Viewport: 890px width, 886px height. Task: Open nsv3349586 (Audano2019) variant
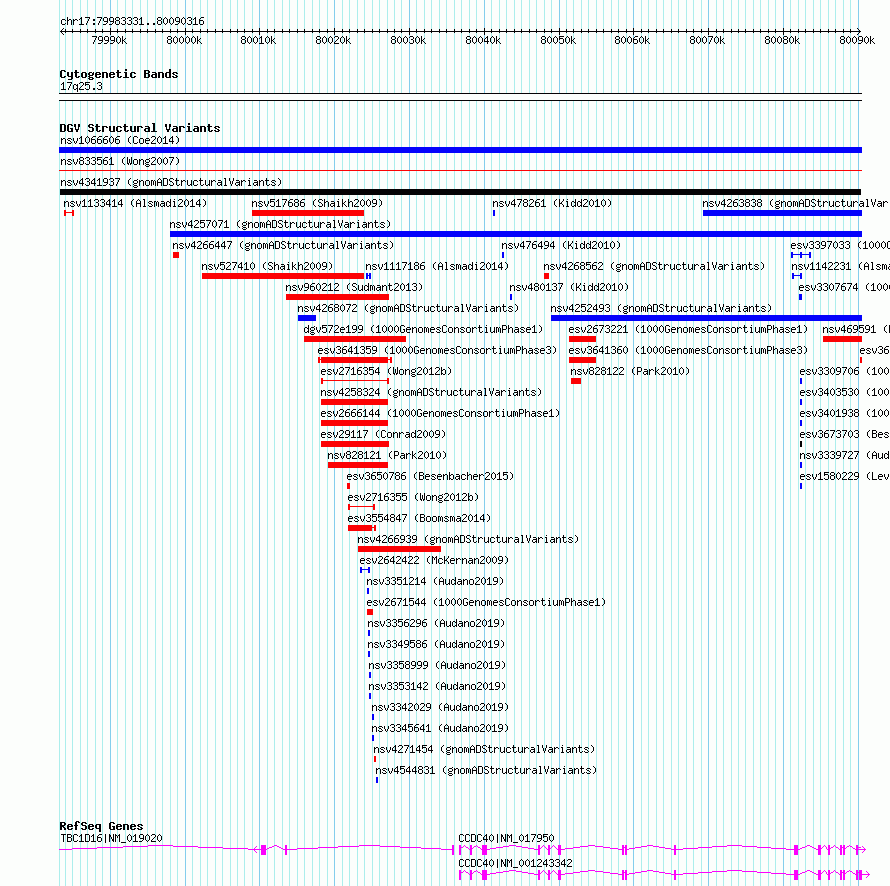(x=436, y=644)
